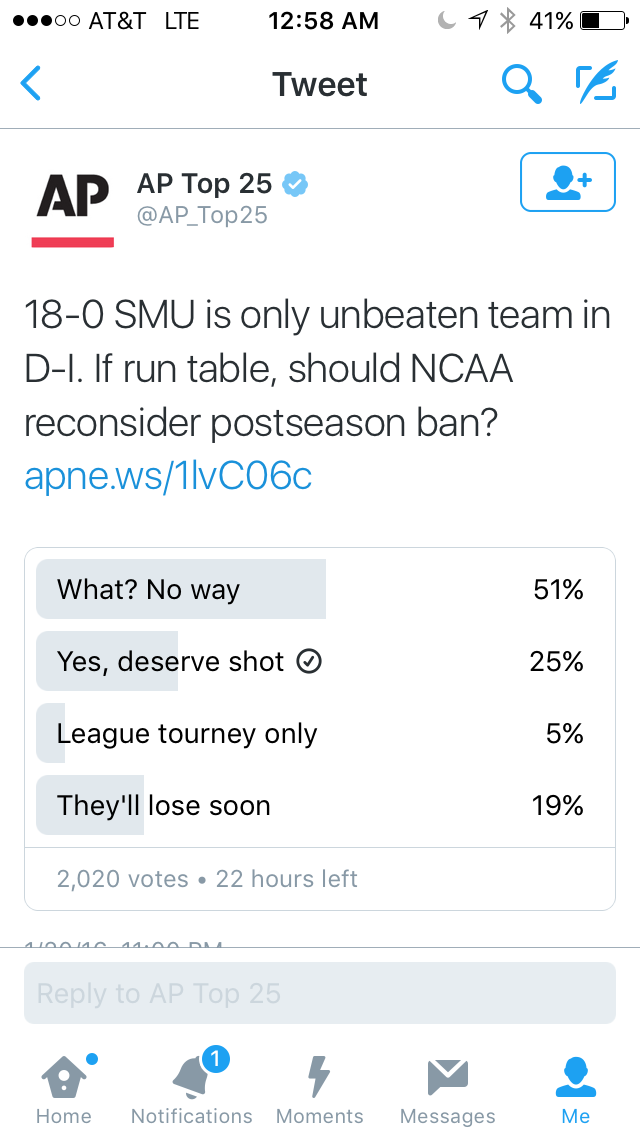Tap the @AP_Top25 handle
This screenshot has width=640, height=1136.
tap(202, 215)
